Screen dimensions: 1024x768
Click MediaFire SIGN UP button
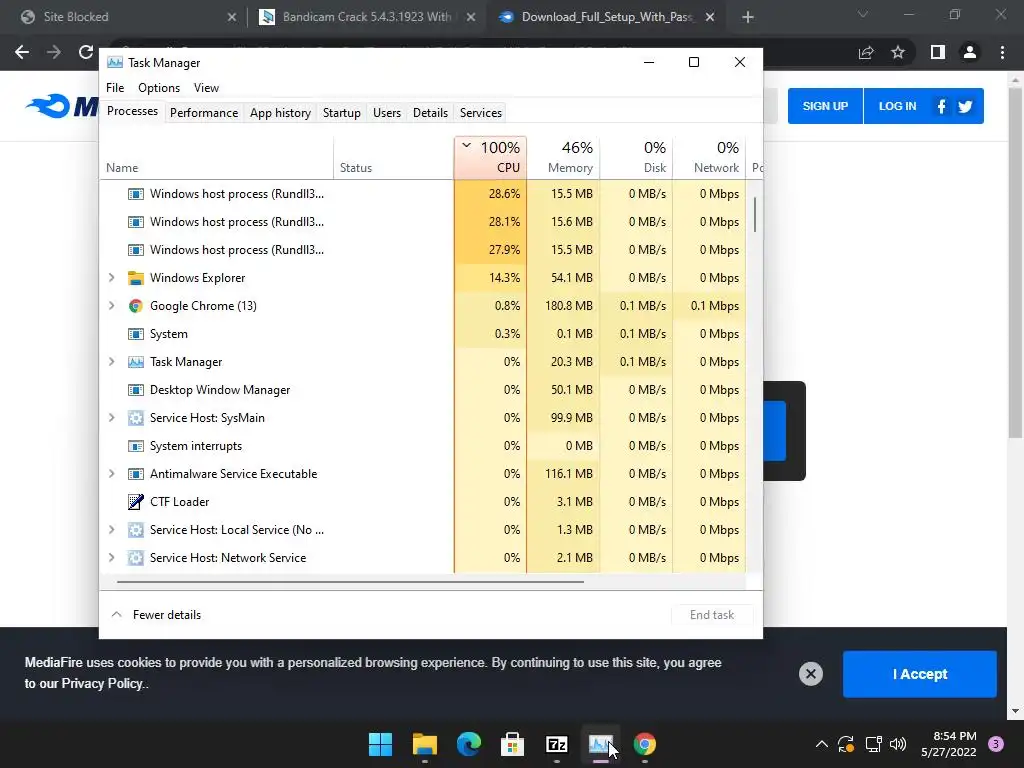click(x=825, y=106)
